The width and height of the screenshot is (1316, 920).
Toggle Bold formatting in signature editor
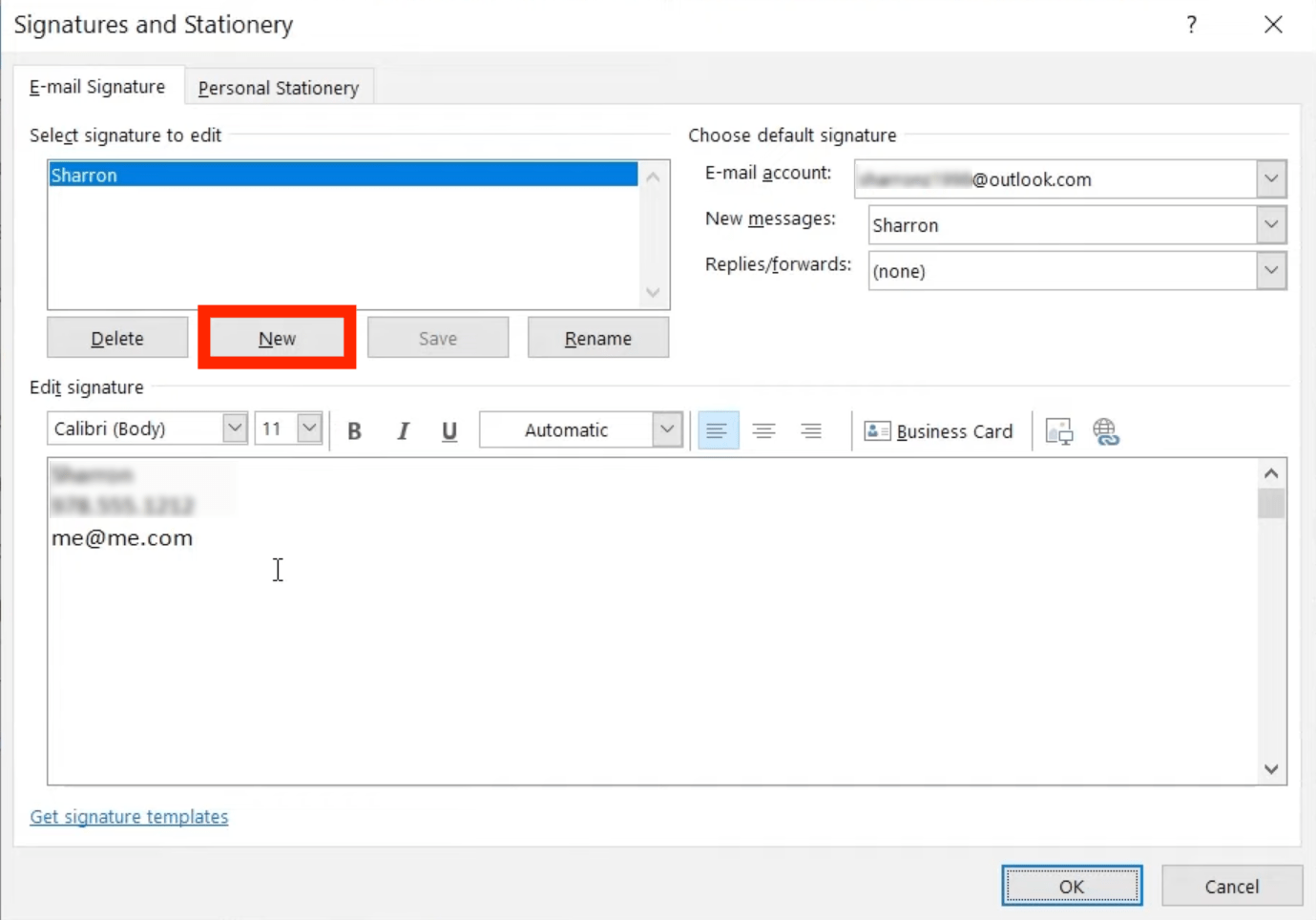coord(355,430)
